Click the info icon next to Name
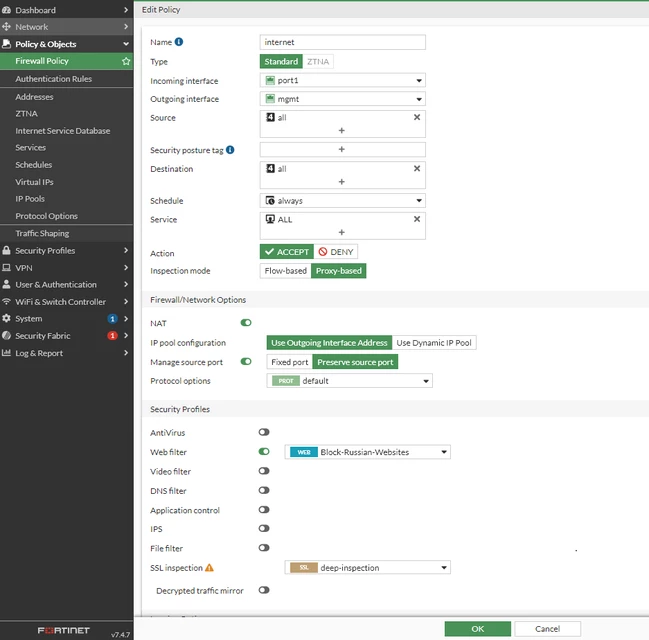 [179, 42]
